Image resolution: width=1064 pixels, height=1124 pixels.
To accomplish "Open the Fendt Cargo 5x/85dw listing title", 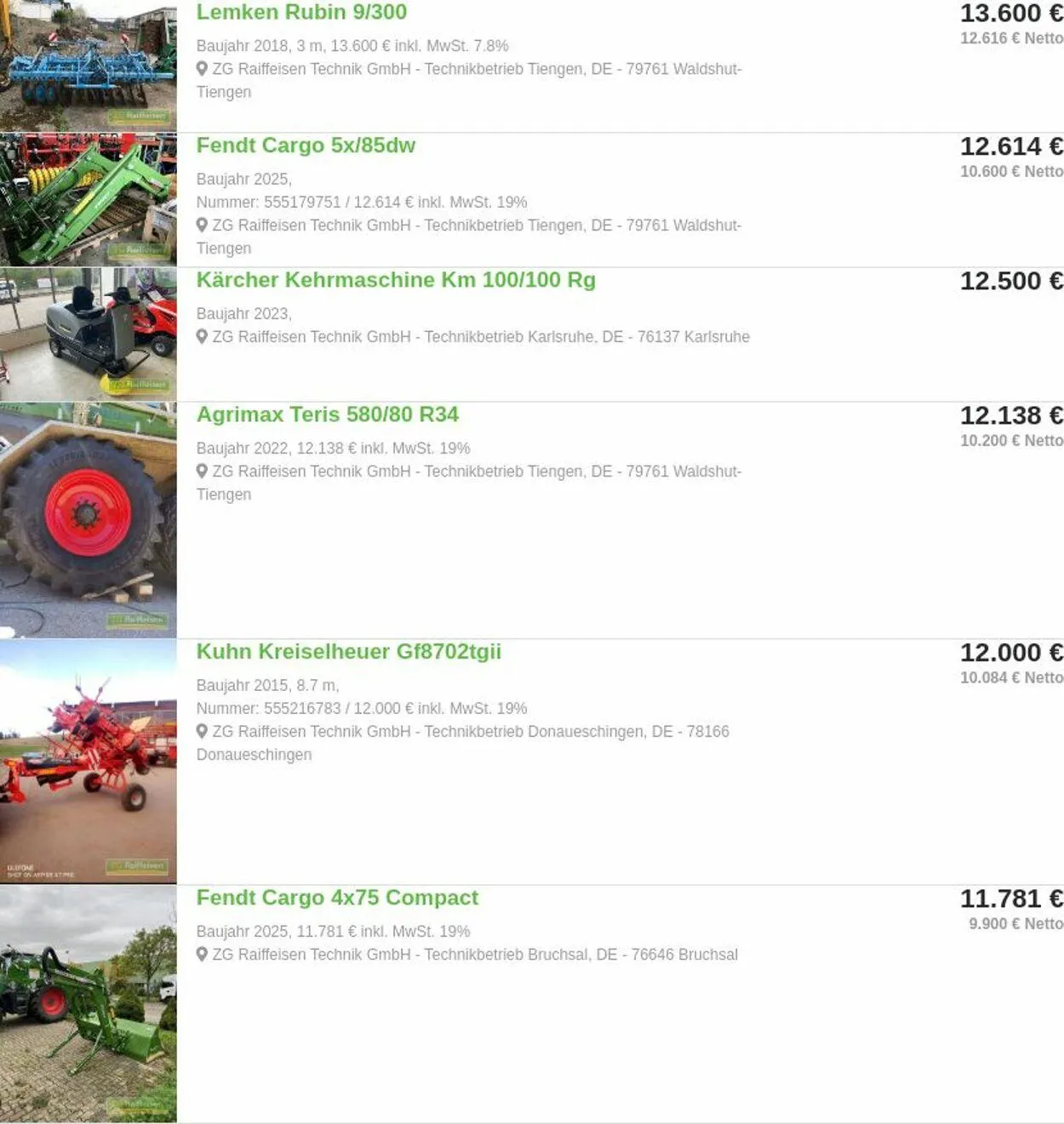I will (x=306, y=145).
